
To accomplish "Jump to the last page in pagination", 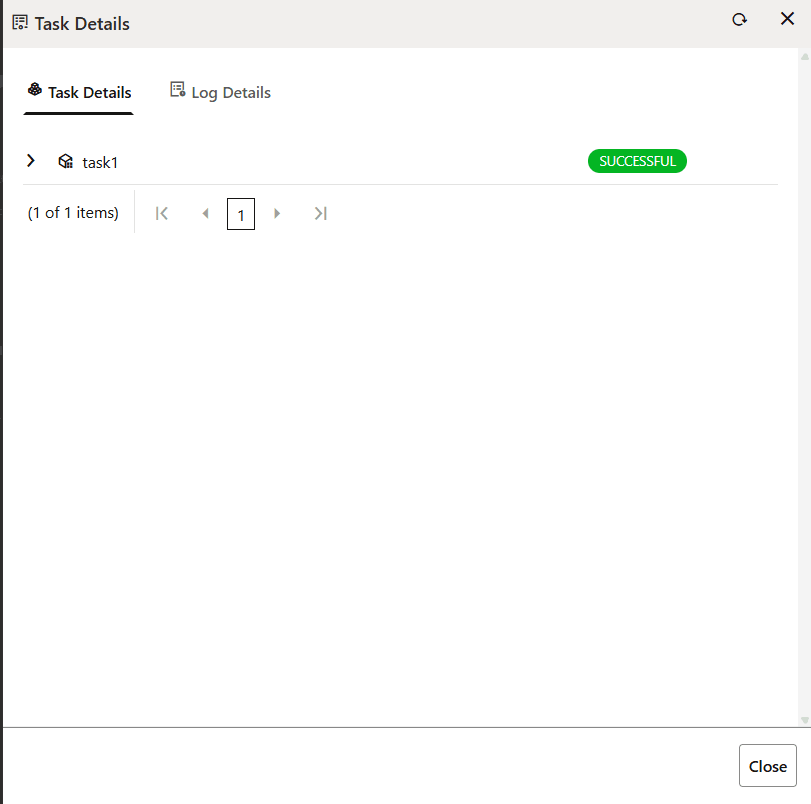I will tap(320, 213).
